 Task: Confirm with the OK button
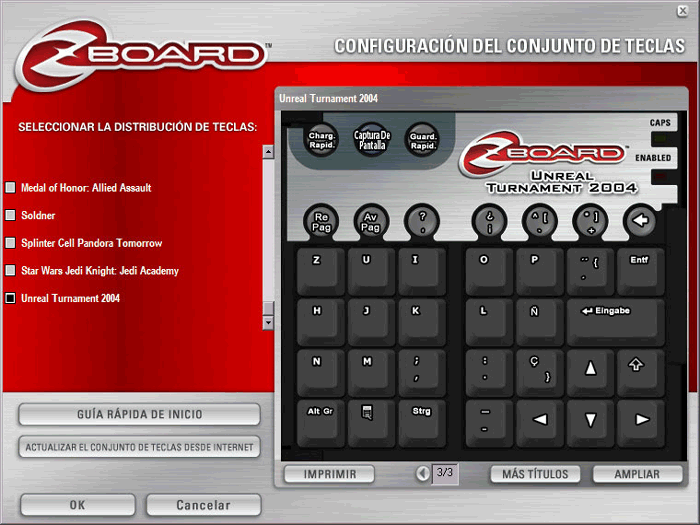pyautogui.click(x=78, y=505)
